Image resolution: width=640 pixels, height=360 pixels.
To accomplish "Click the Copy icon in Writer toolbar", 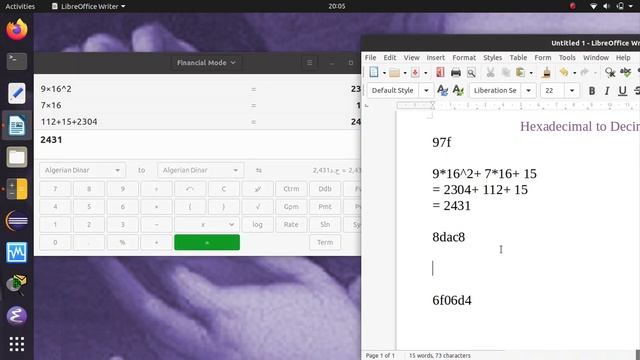I will click(506, 73).
